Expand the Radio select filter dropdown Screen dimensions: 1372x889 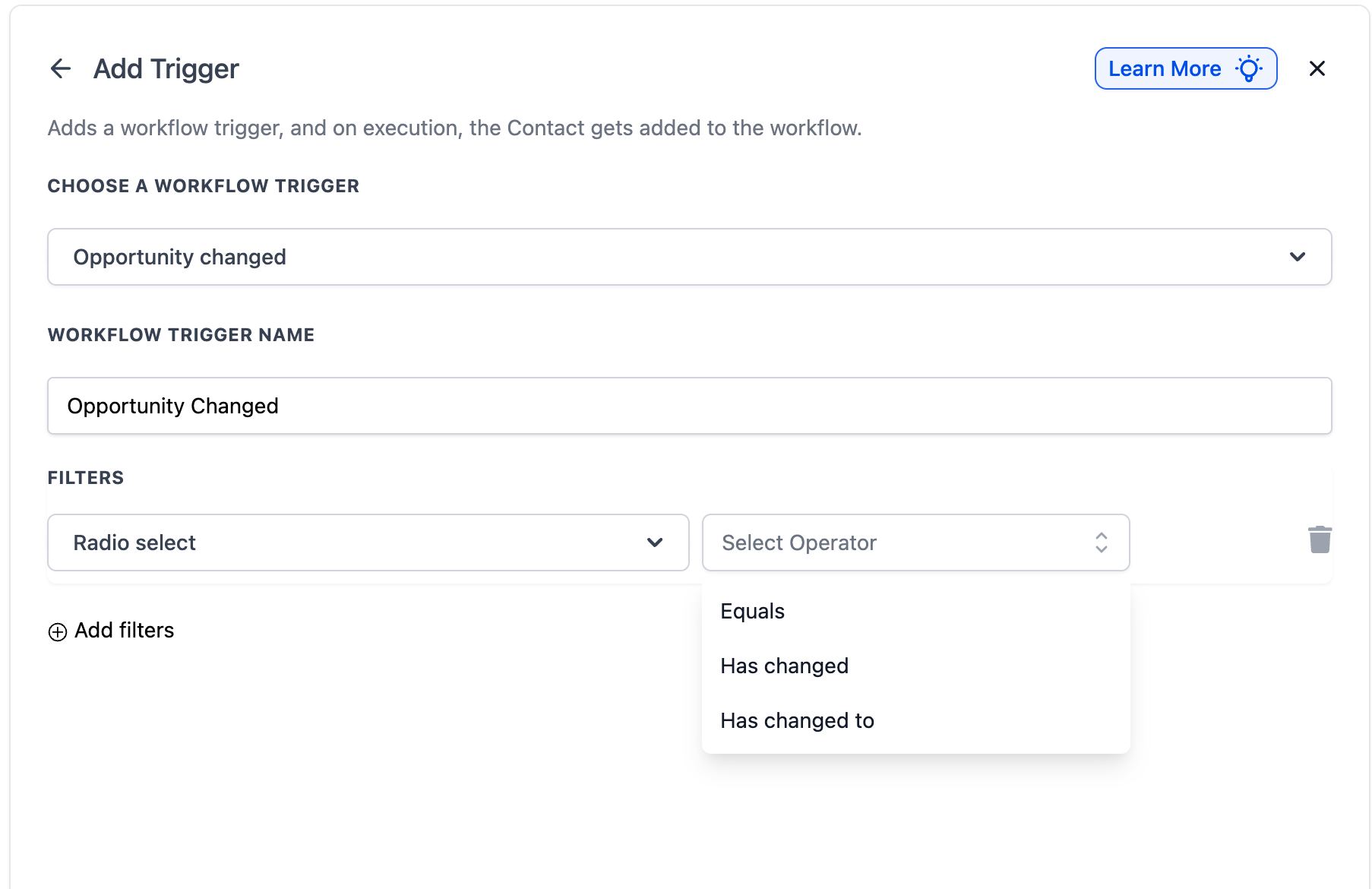368,543
